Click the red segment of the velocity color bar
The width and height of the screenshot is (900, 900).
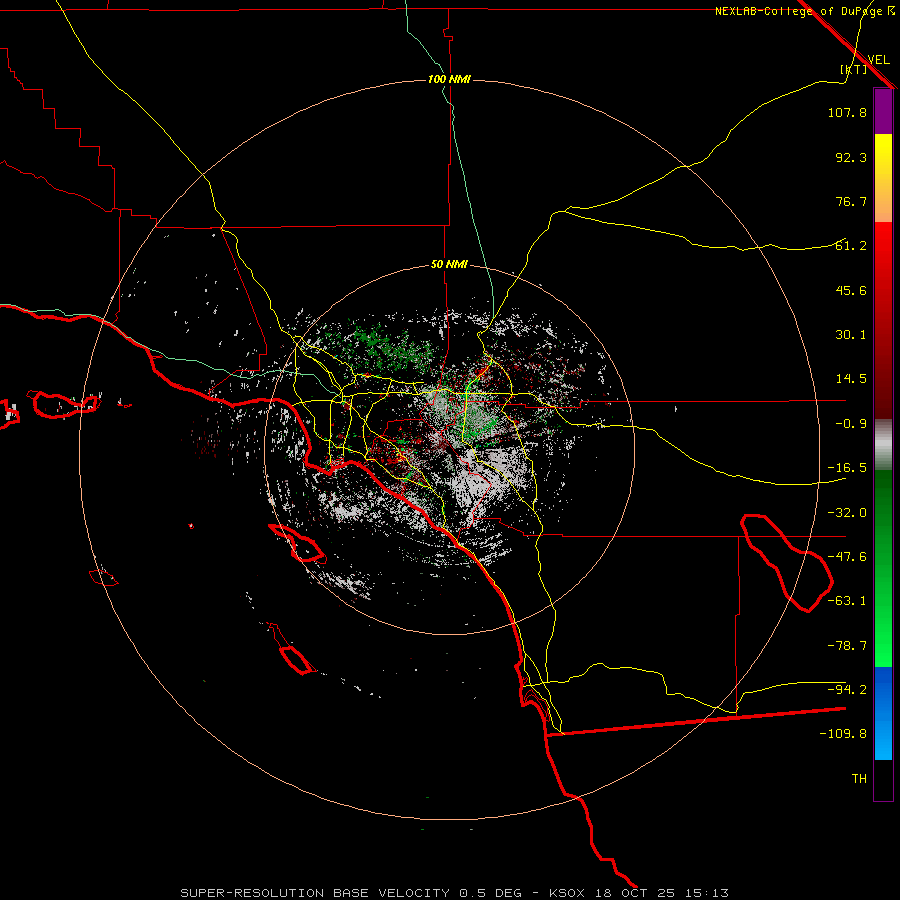883,320
